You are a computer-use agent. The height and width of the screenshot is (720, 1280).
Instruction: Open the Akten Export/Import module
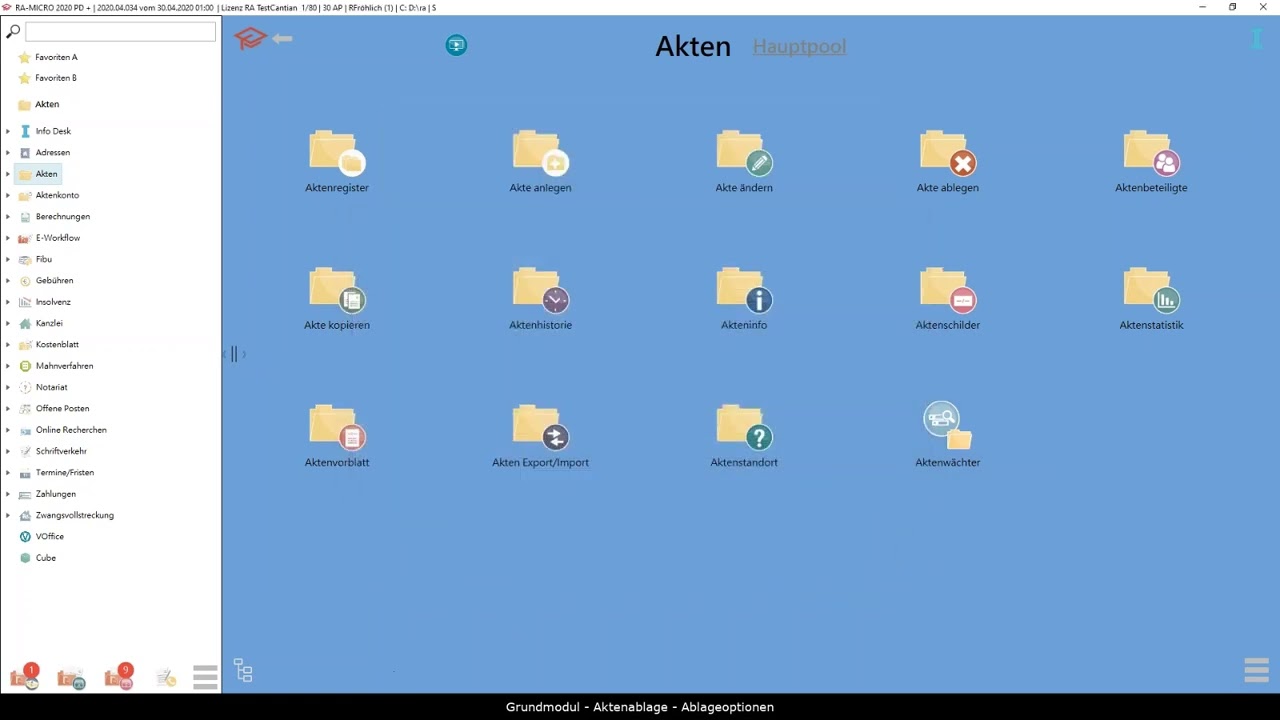(540, 435)
